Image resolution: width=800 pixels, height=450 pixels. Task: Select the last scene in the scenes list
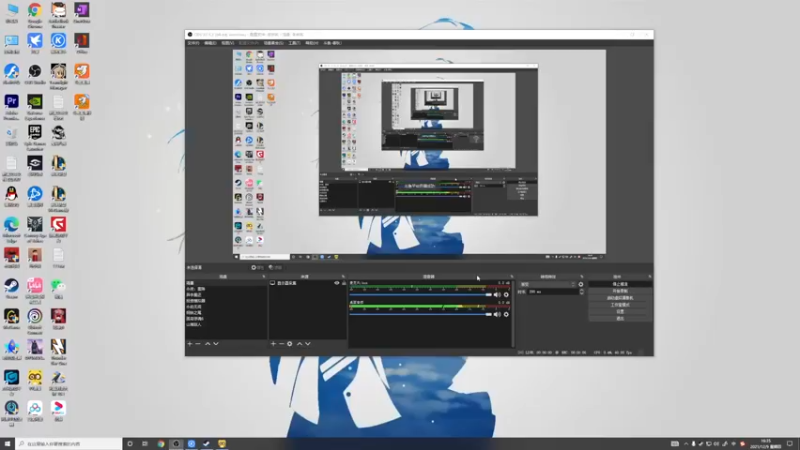tap(226, 324)
